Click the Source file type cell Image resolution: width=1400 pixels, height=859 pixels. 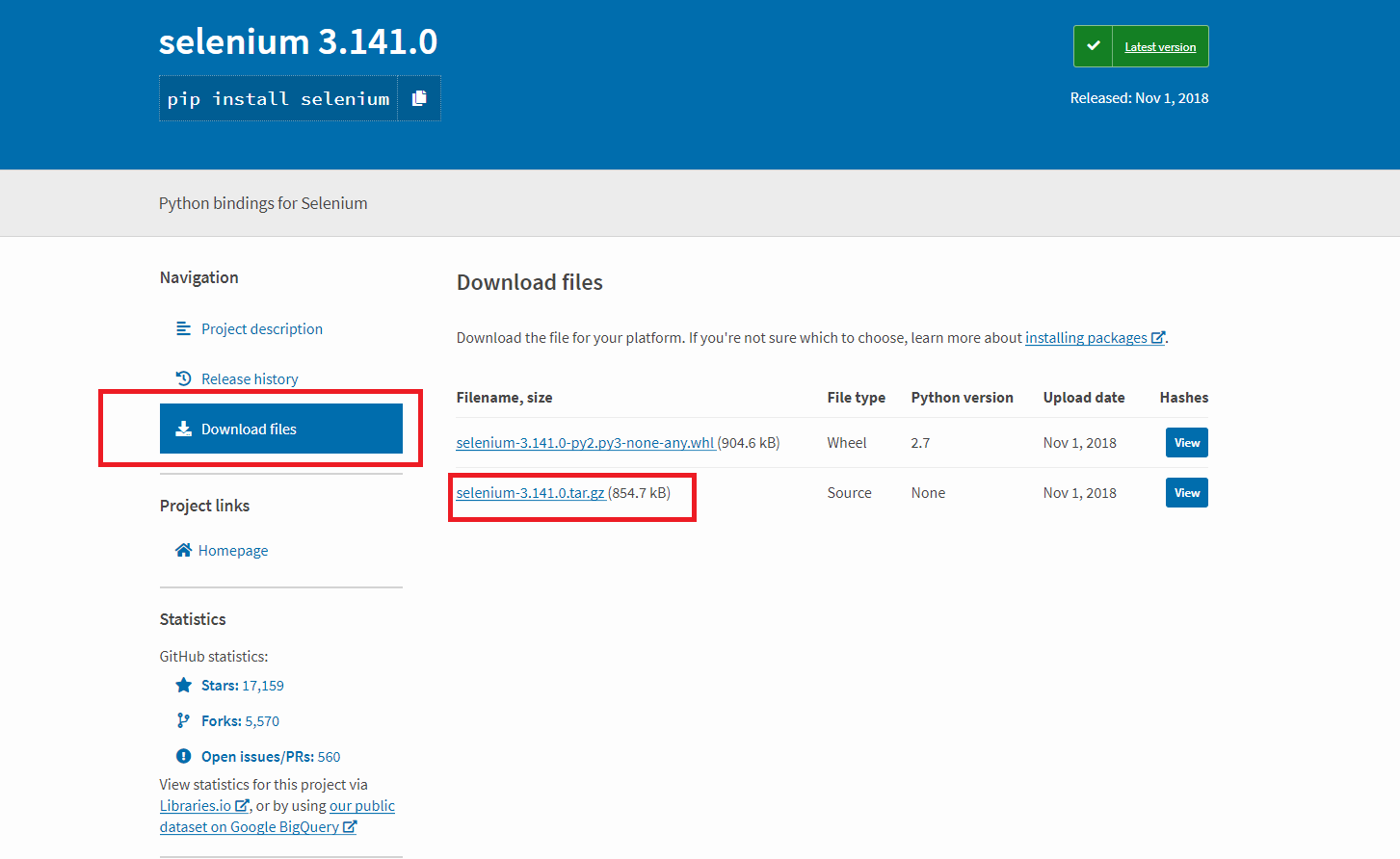pyautogui.click(x=849, y=492)
